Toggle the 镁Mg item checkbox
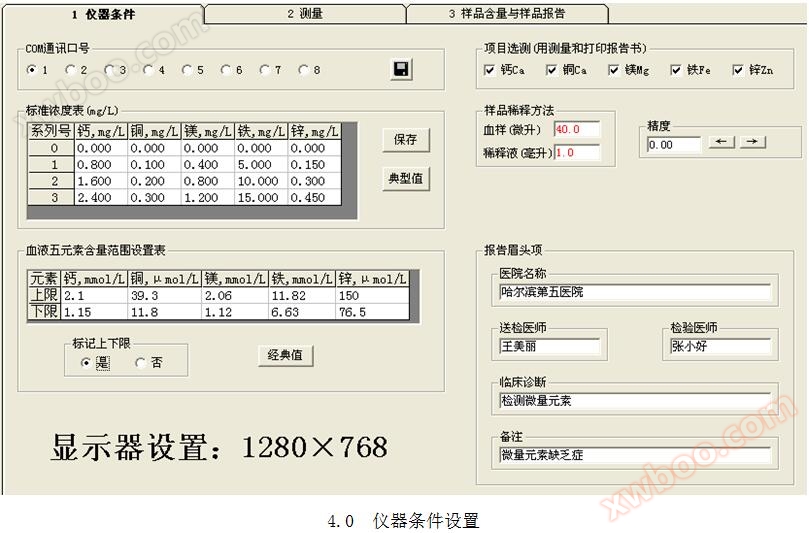Screen dimensions: 809x533 (x=614, y=70)
